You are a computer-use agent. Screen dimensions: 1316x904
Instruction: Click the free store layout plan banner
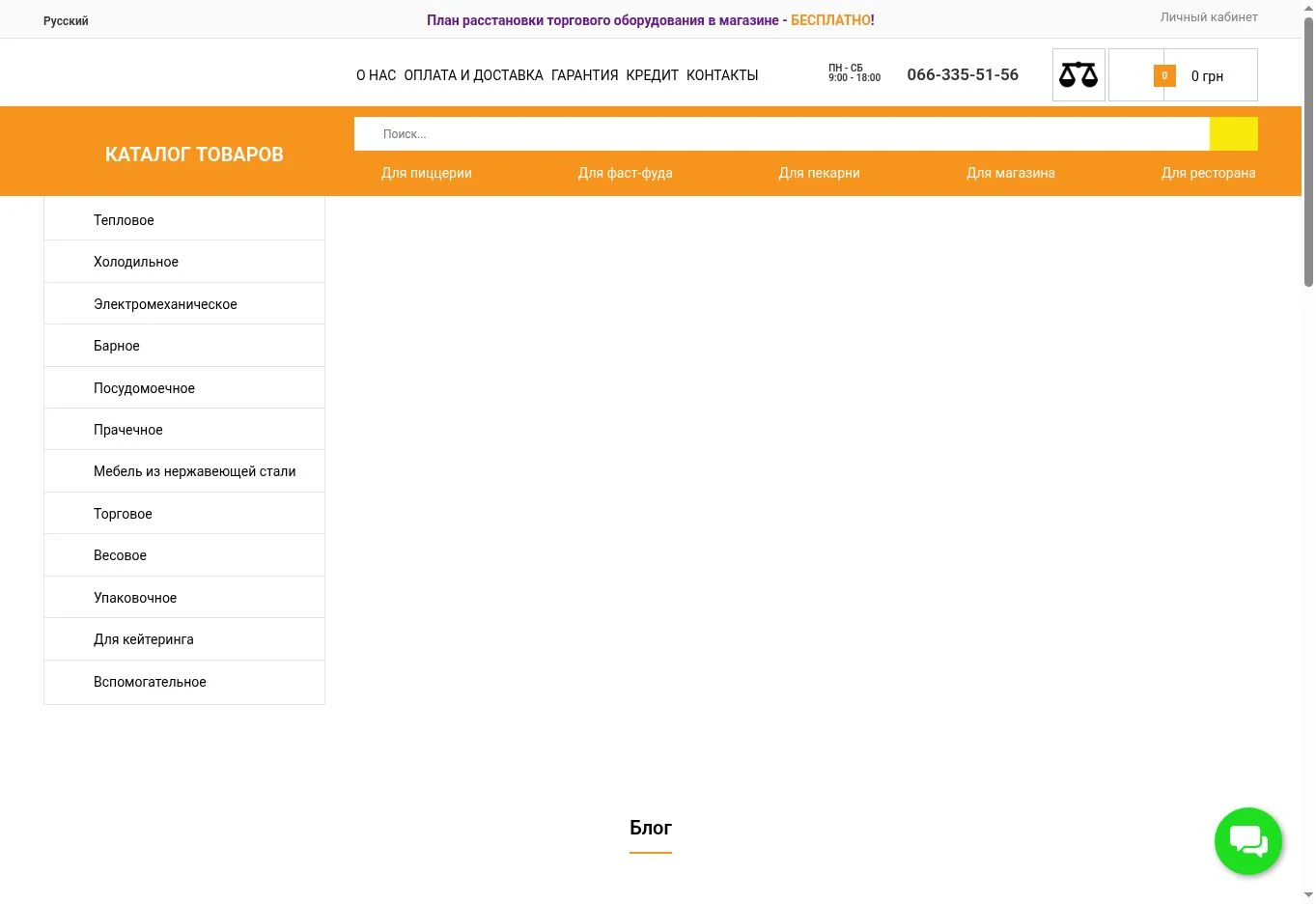[651, 20]
